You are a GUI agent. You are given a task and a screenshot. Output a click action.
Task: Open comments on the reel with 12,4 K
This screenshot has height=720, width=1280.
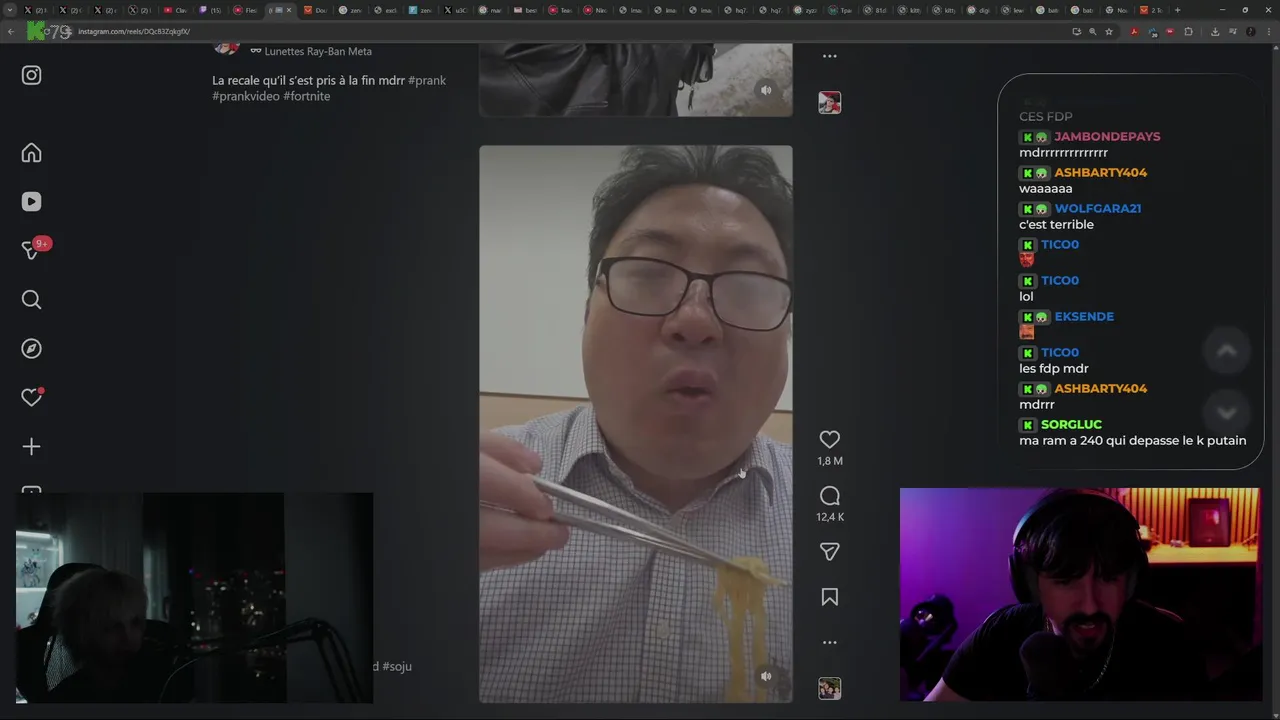click(829, 496)
